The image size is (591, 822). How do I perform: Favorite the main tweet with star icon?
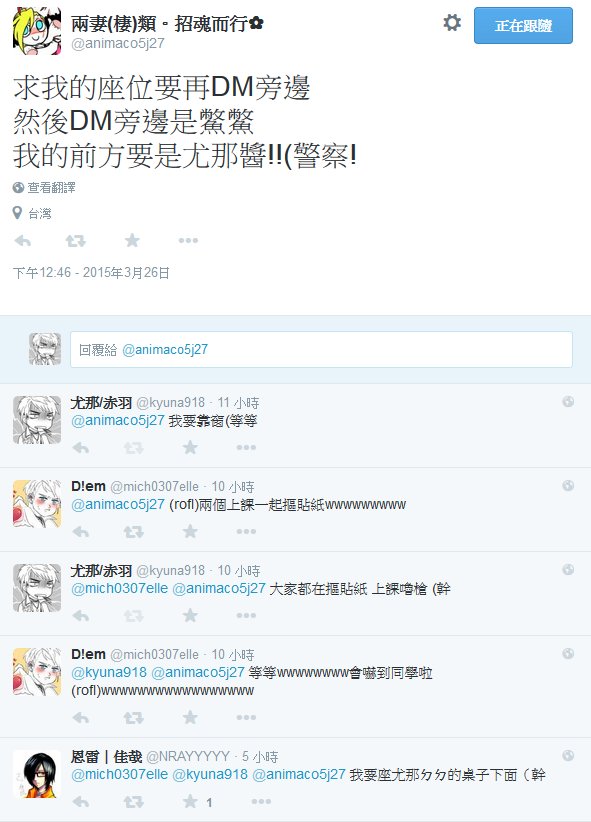click(132, 240)
